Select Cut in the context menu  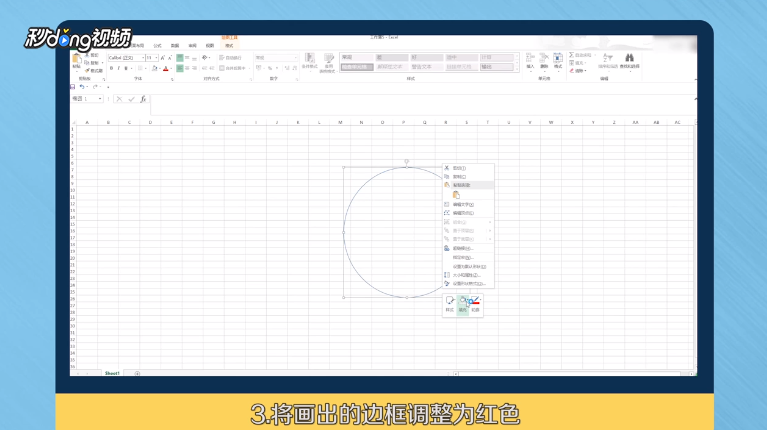(x=468, y=168)
